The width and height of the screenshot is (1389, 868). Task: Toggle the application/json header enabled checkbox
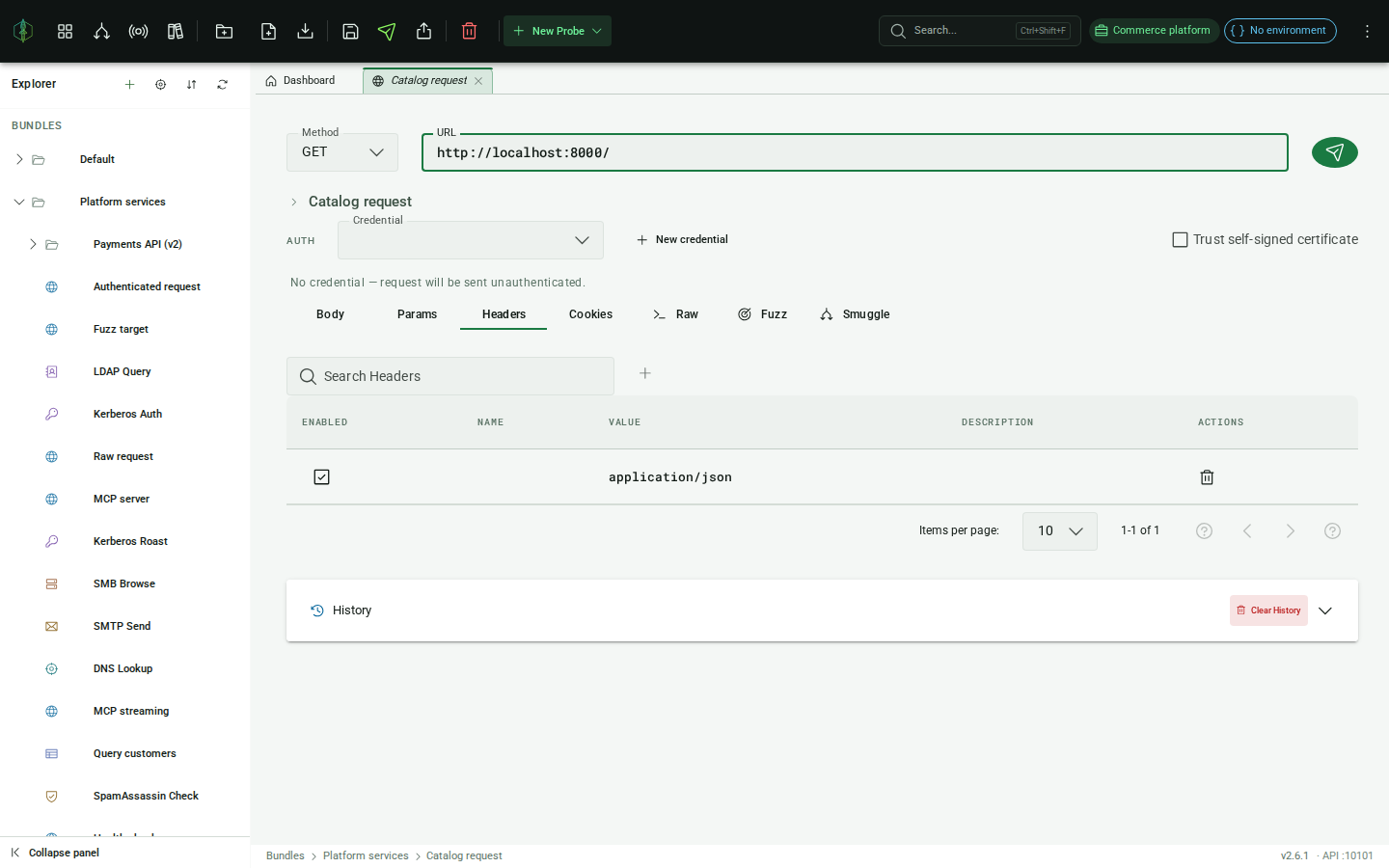click(321, 476)
